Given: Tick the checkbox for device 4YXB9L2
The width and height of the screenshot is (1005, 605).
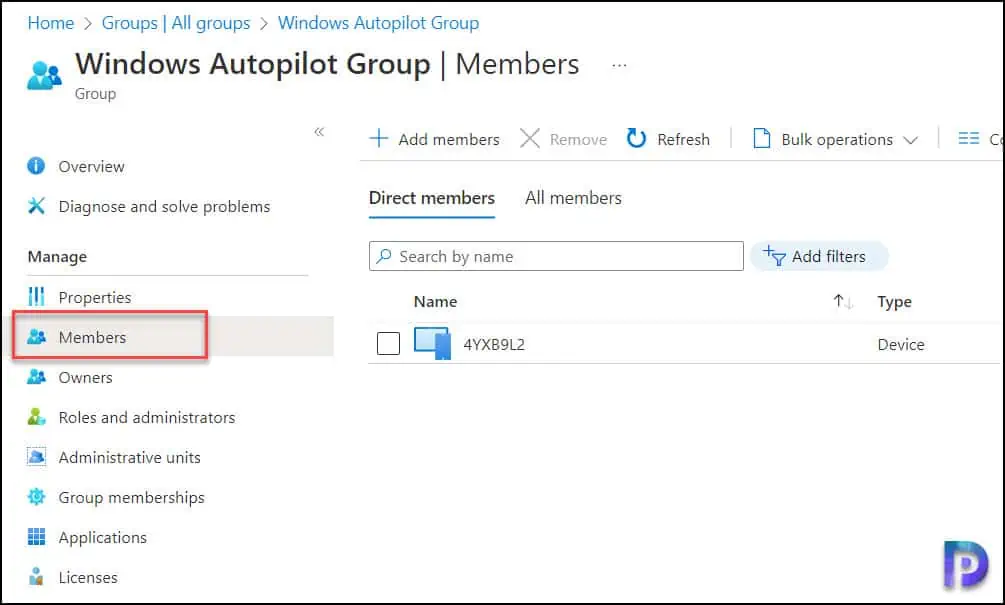Looking at the screenshot, I should click(x=388, y=344).
